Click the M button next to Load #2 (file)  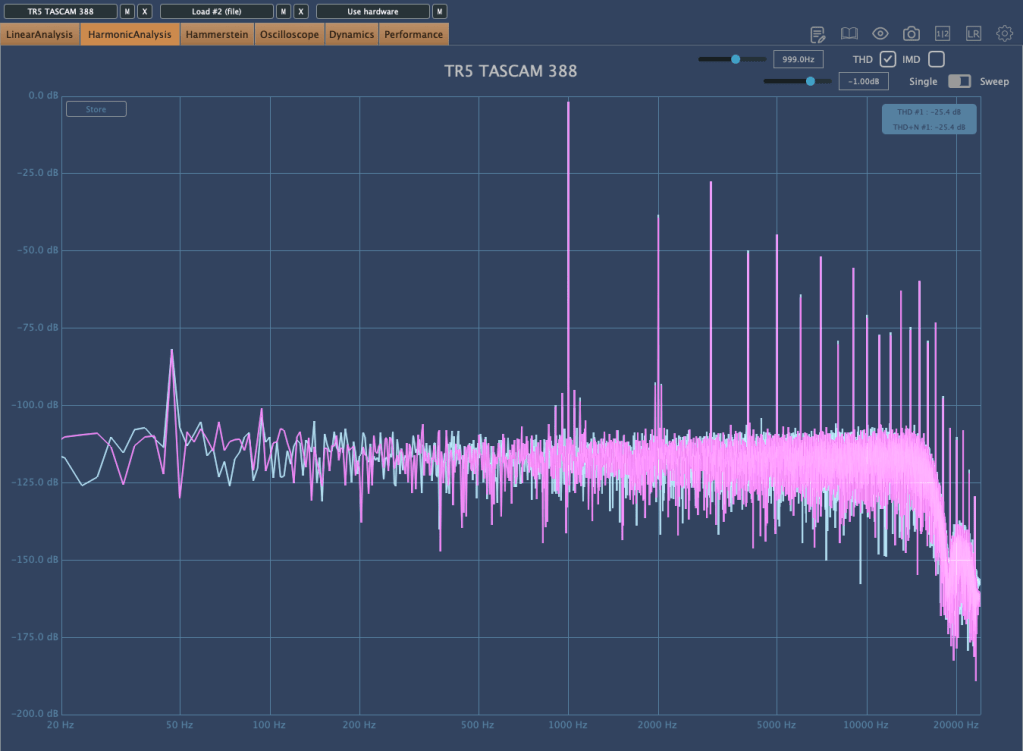point(283,11)
